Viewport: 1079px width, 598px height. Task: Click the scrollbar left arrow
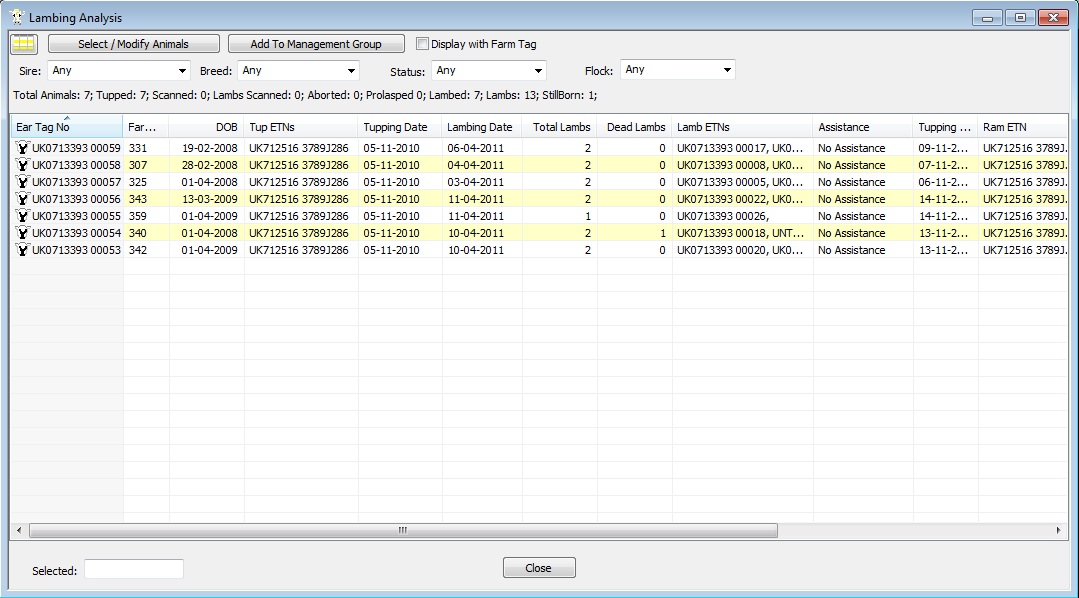(x=19, y=531)
